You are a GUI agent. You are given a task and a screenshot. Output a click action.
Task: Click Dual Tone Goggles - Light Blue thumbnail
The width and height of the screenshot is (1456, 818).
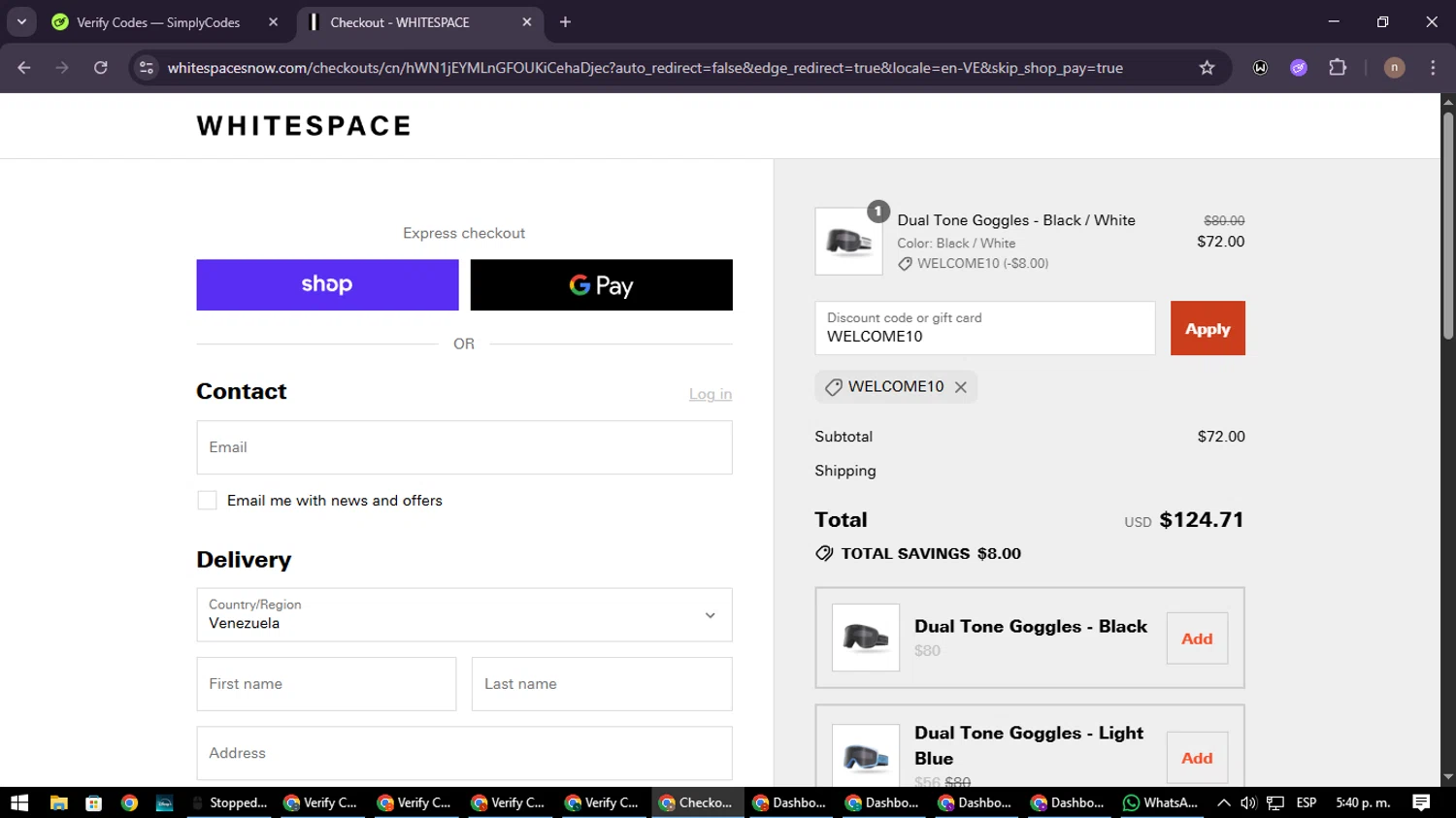(x=866, y=756)
